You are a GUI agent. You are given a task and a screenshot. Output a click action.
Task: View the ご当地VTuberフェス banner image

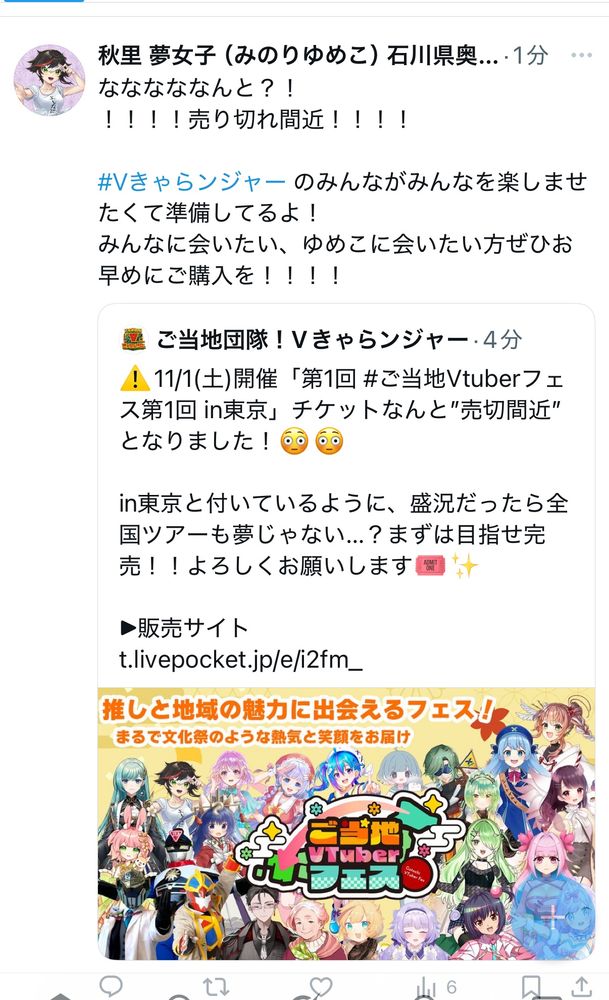[x=346, y=823]
